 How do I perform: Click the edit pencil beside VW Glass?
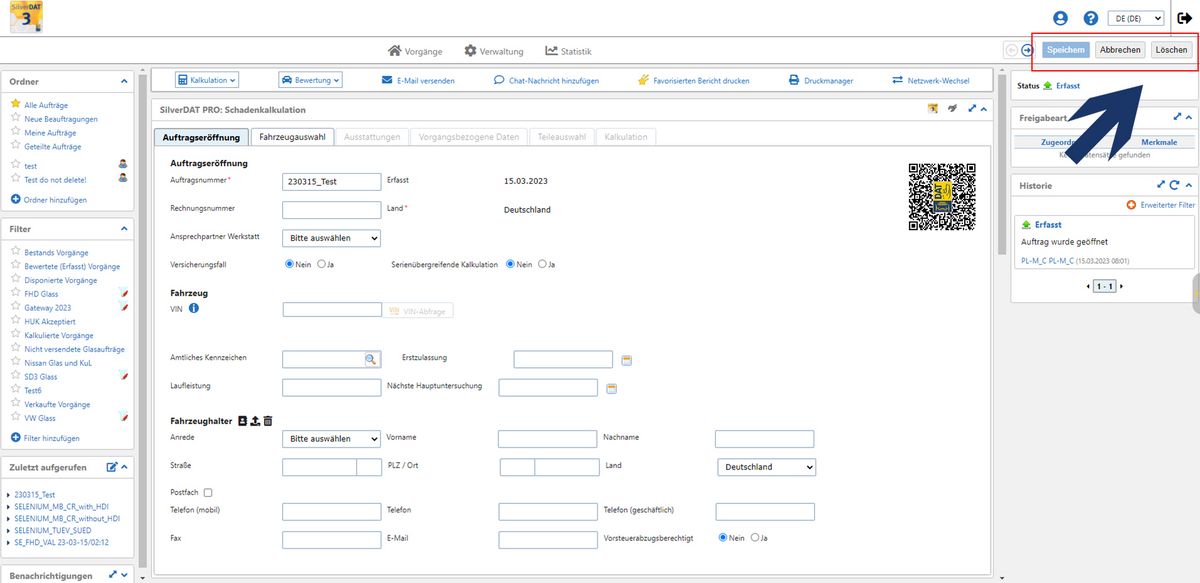coord(123,418)
